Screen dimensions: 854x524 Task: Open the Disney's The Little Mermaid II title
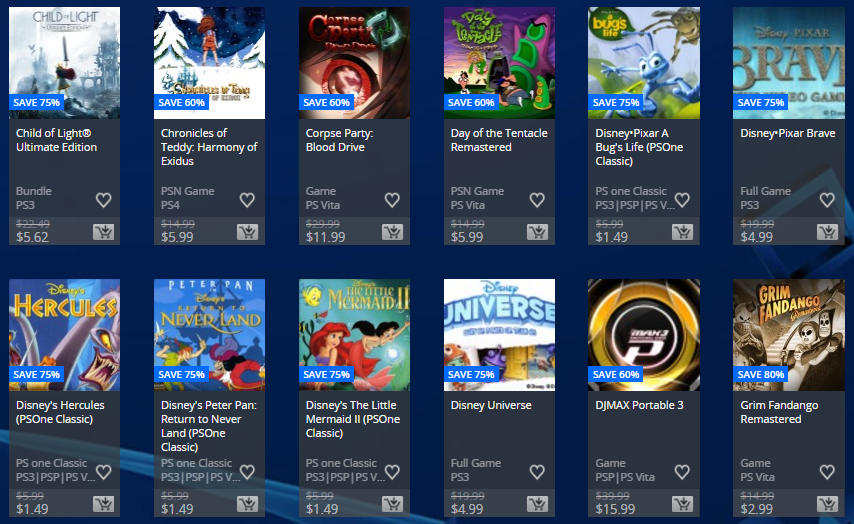[352, 419]
